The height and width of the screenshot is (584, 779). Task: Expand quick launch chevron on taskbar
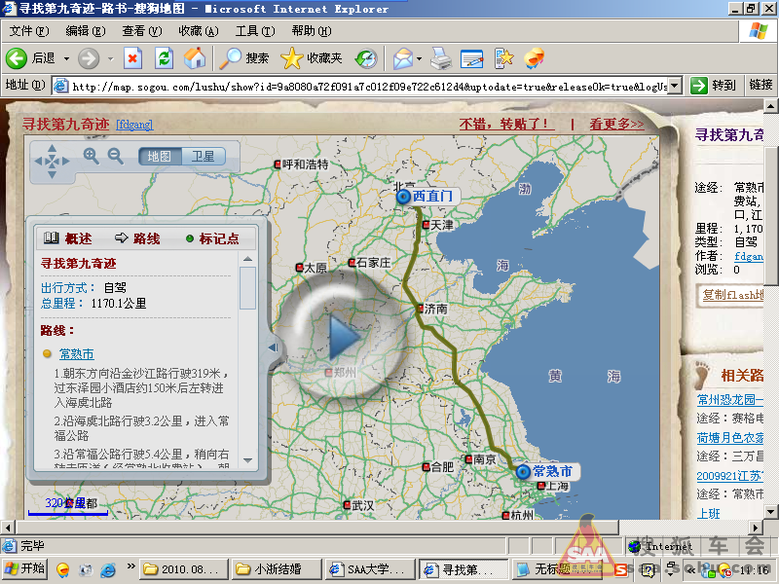[x=131, y=566]
